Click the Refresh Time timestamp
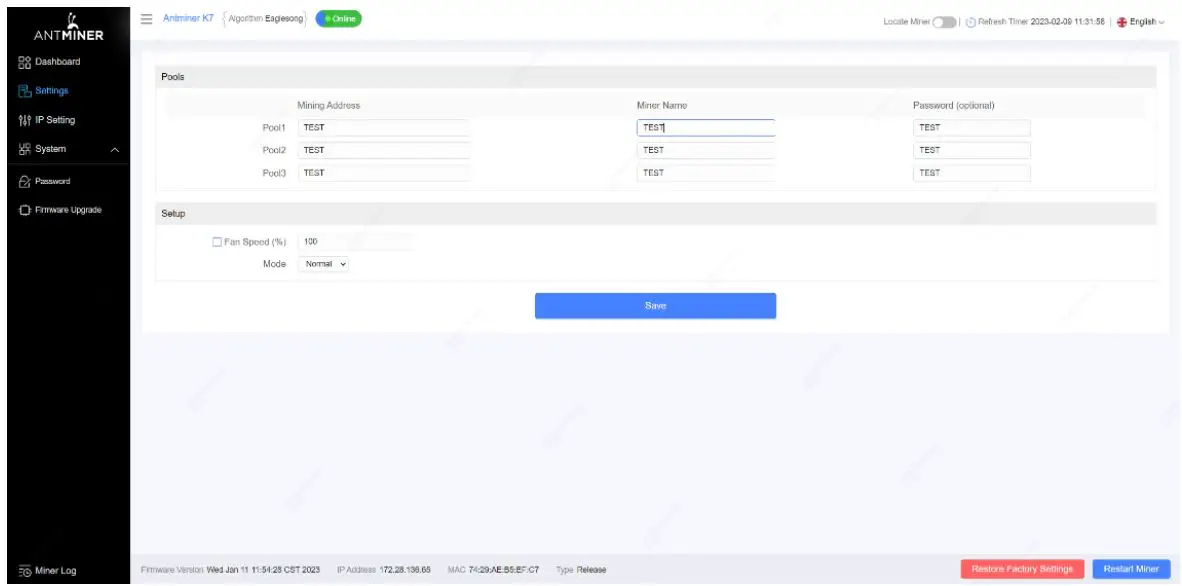 coord(1067,22)
